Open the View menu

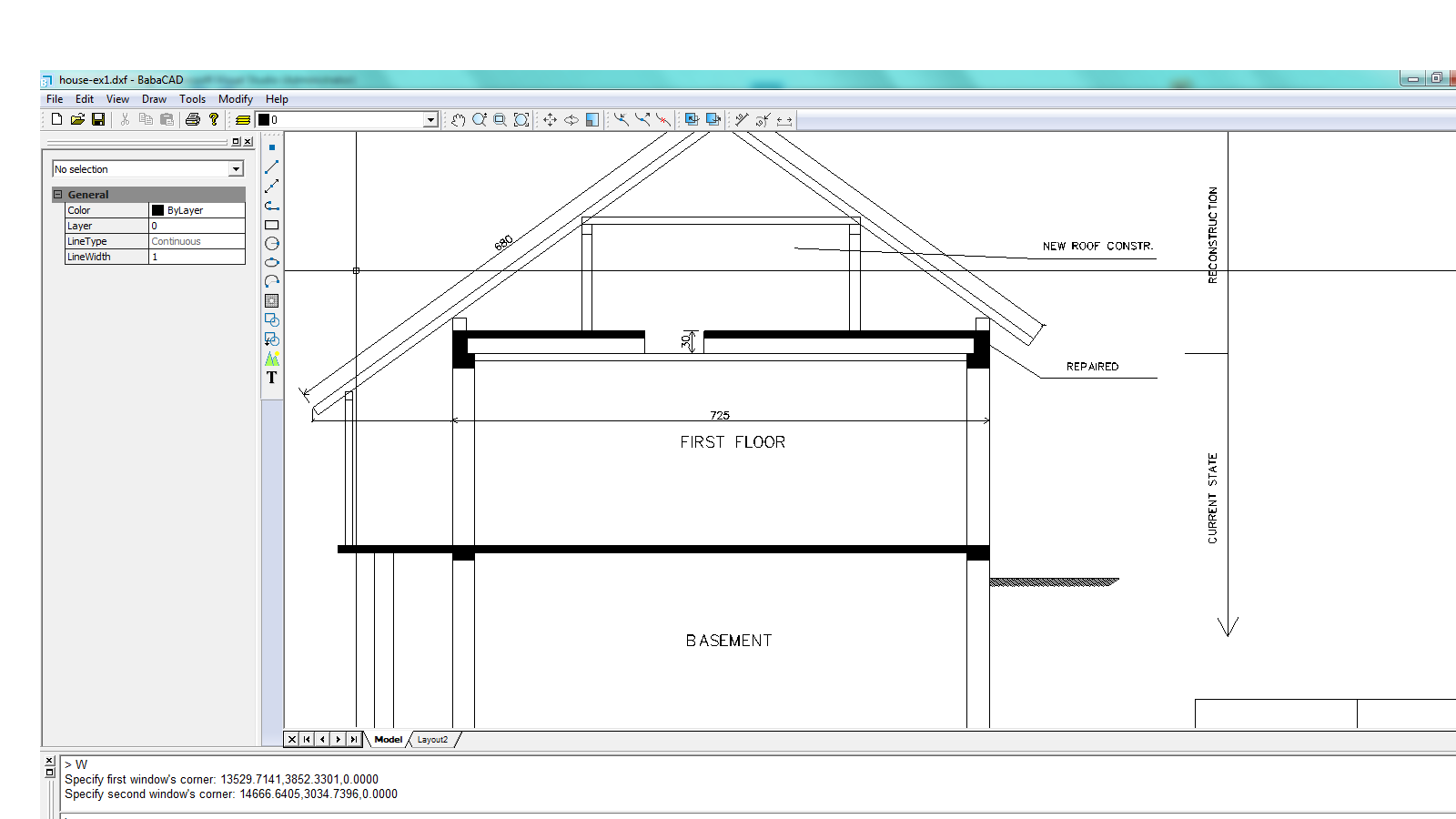coord(117,99)
